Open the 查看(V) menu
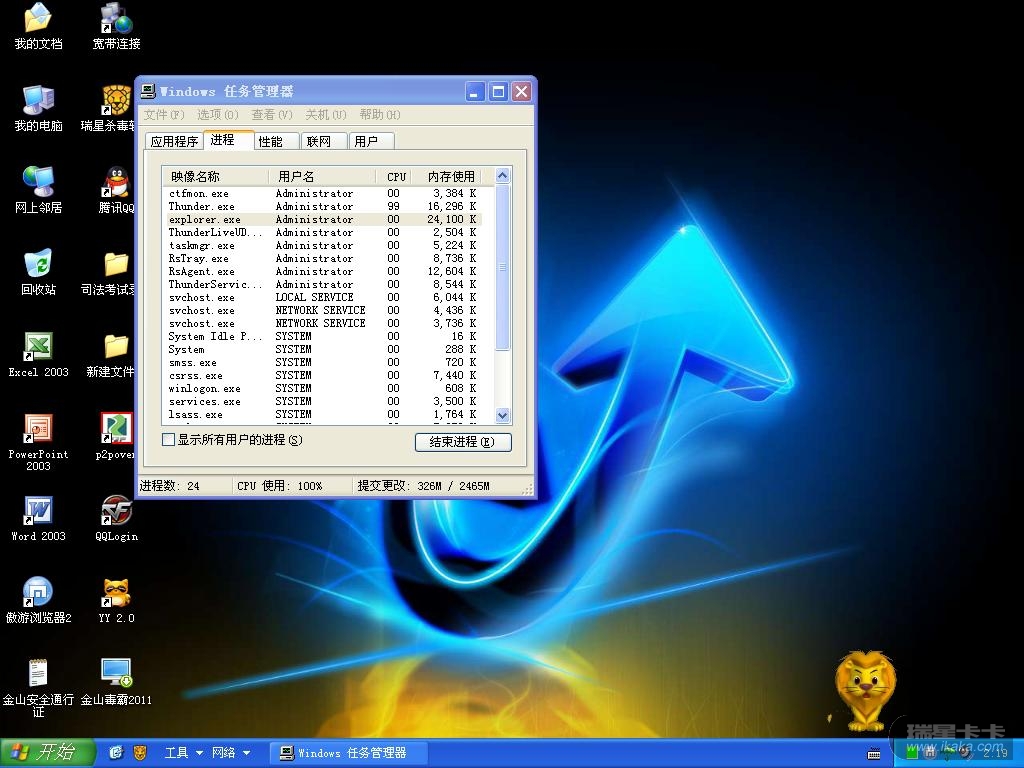Image resolution: width=1024 pixels, height=768 pixels. point(272,115)
